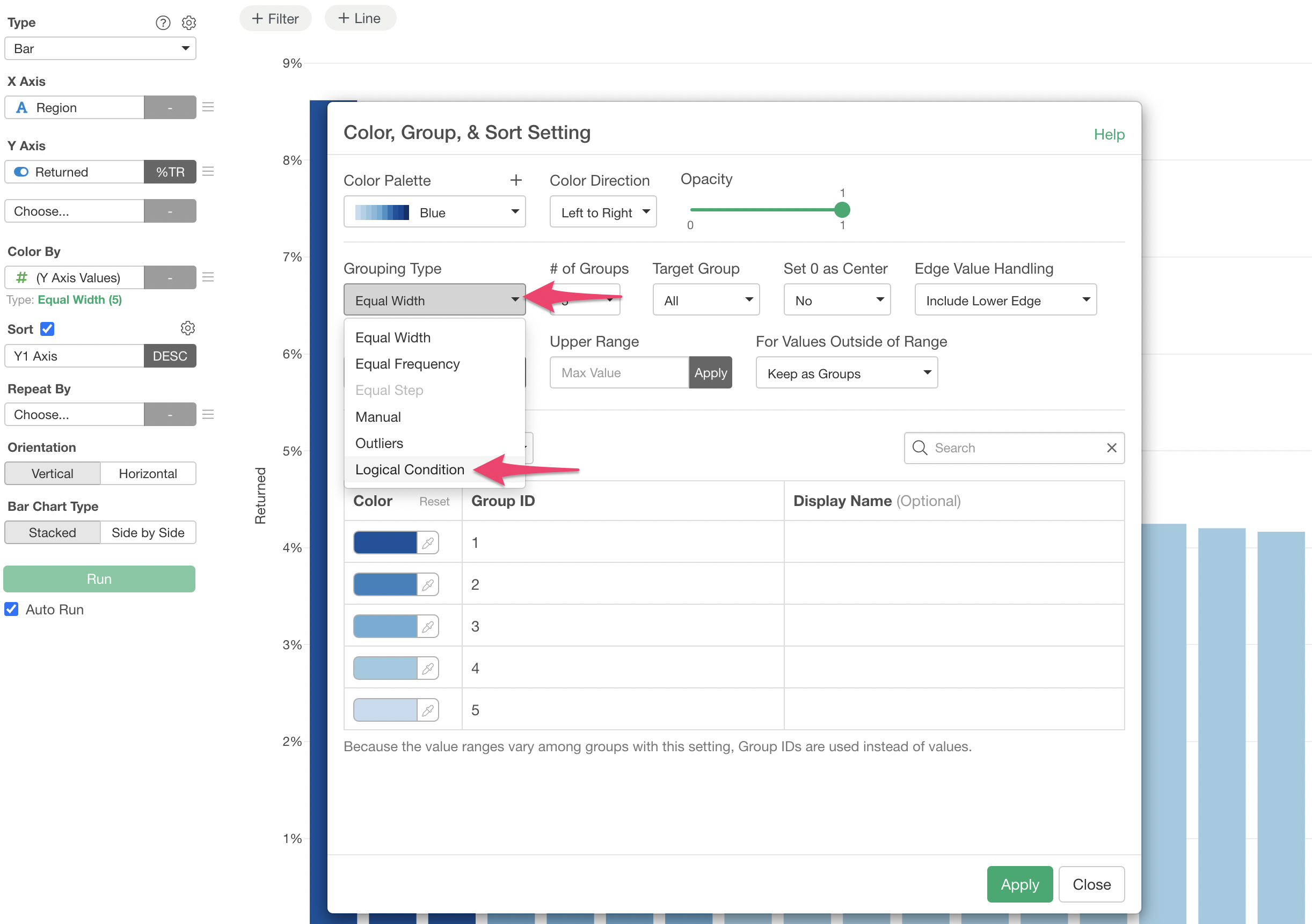Toggle the Auto Run checkbox
This screenshot has width=1312, height=924.
pyautogui.click(x=11, y=610)
